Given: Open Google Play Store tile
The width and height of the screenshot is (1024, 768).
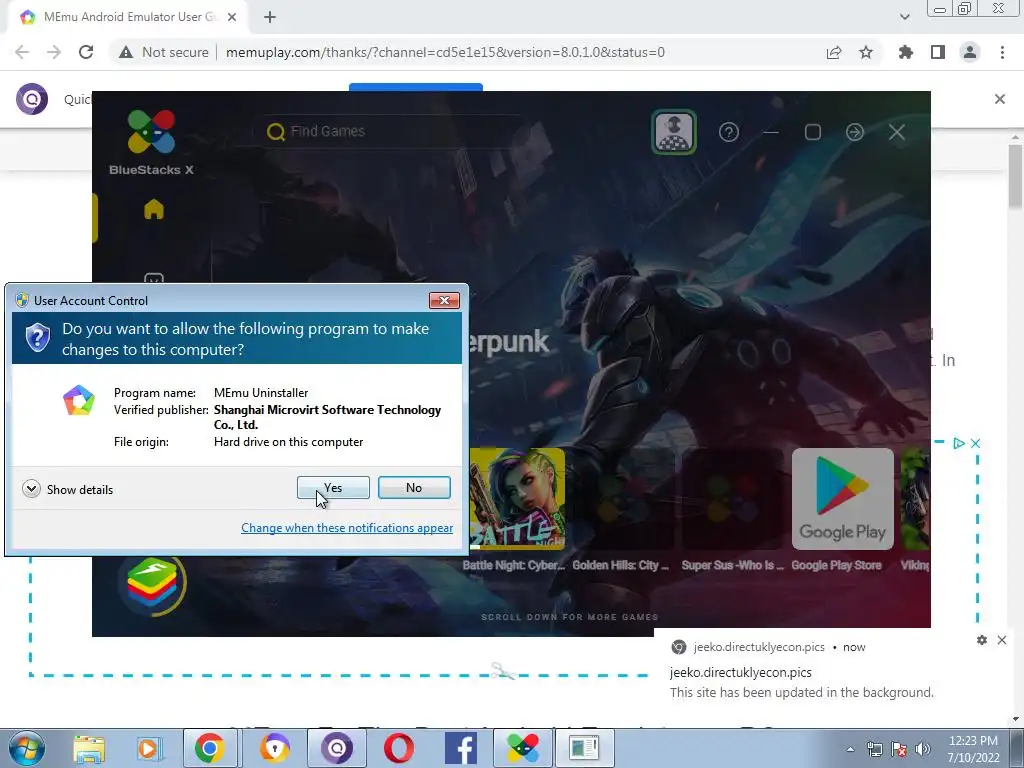Looking at the screenshot, I should tap(842, 499).
